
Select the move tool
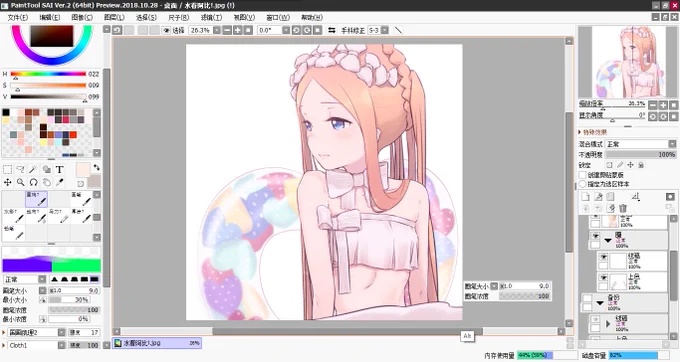[x=7, y=182]
